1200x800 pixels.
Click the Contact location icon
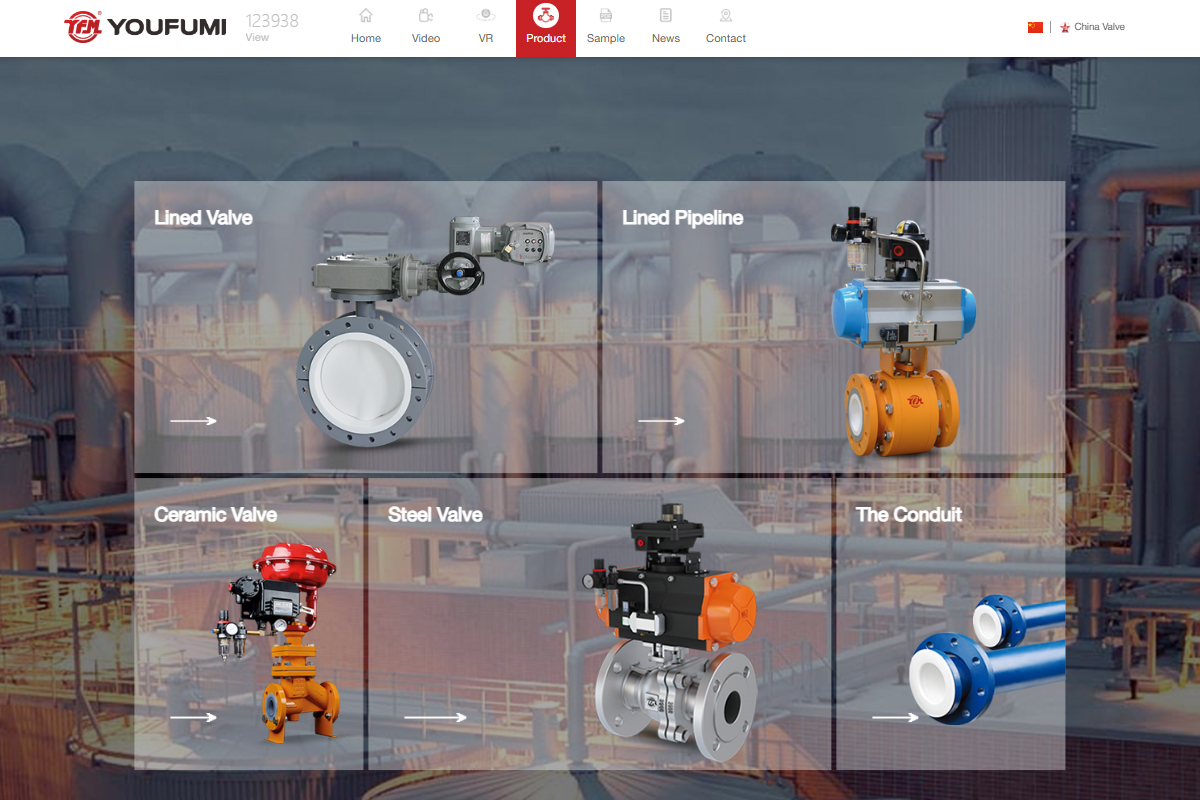click(726, 15)
